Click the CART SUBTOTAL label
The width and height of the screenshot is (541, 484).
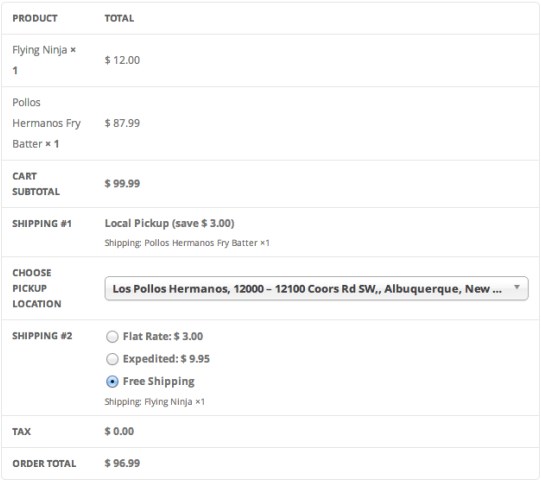pos(36,184)
